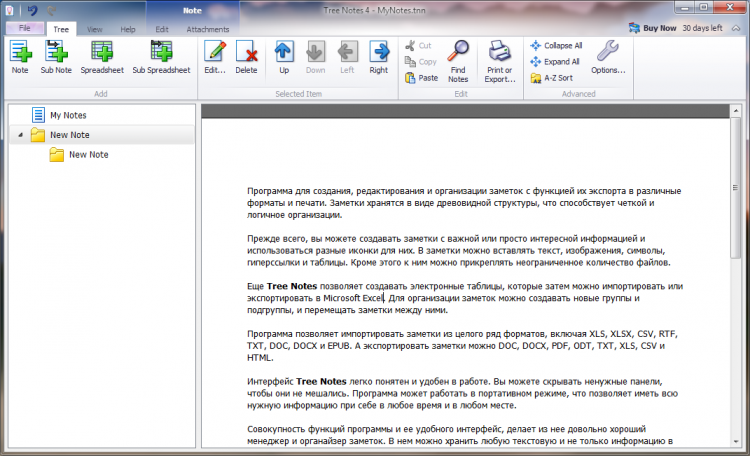The height and width of the screenshot is (456, 750).
Task: Click the split handle on the scrollbar
Action: click(736, 188)
